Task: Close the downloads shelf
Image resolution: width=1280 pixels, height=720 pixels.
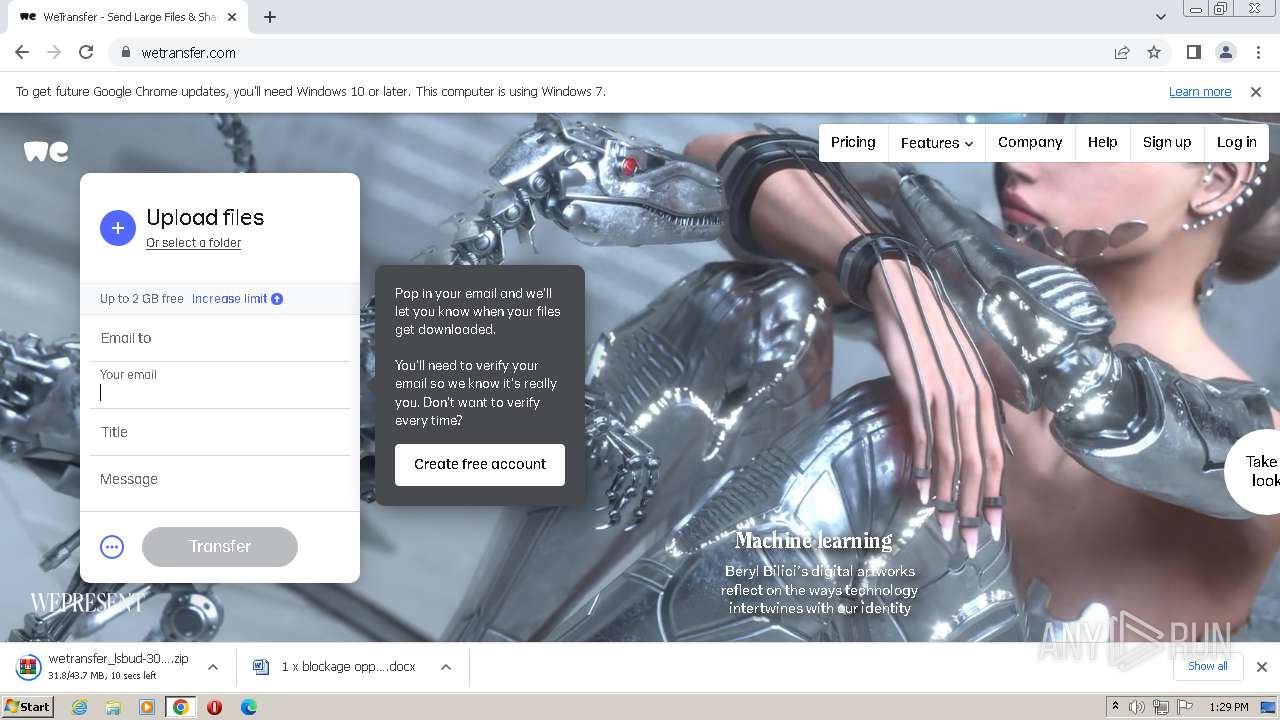Action: click(x=1261, y=667)
